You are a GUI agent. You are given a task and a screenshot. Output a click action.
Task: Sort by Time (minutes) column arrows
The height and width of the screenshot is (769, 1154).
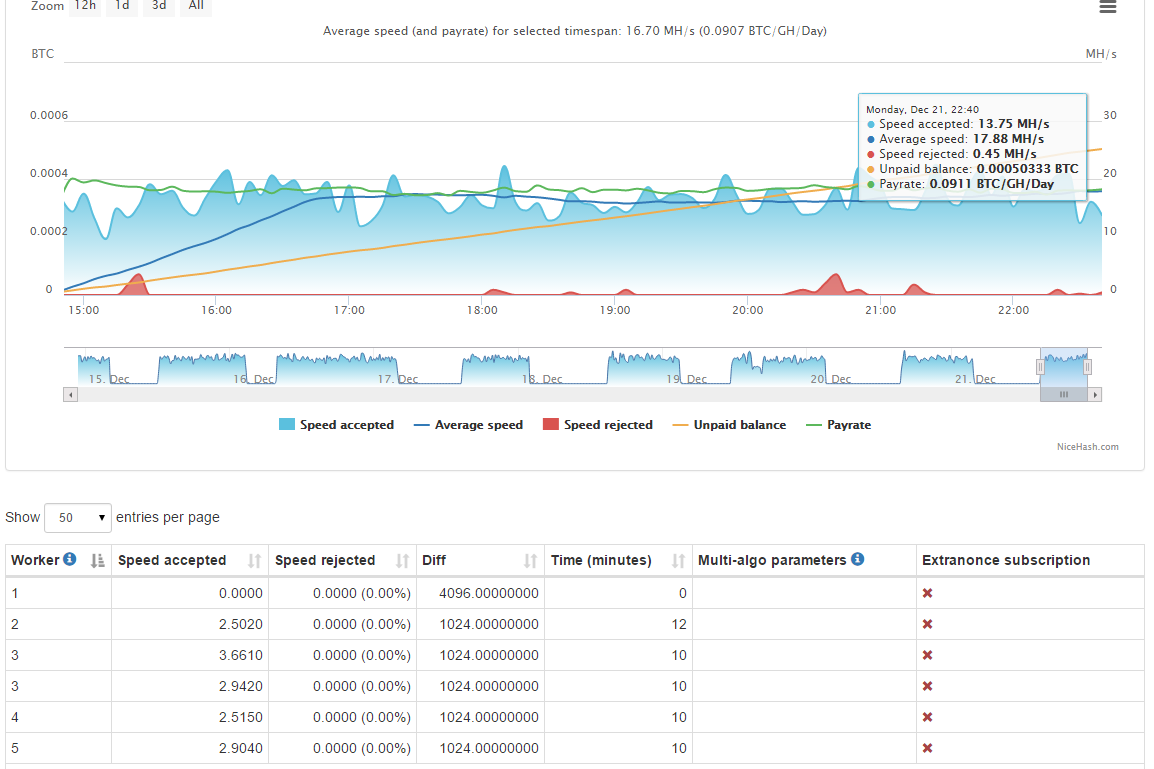[678, 561]
